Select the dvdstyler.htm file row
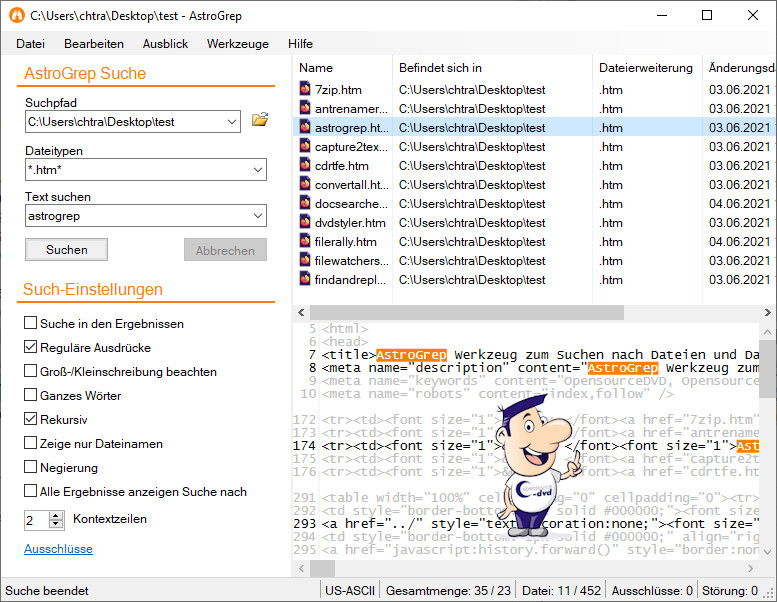The height and width of the screenshot is (602, 777). (534, 222)
